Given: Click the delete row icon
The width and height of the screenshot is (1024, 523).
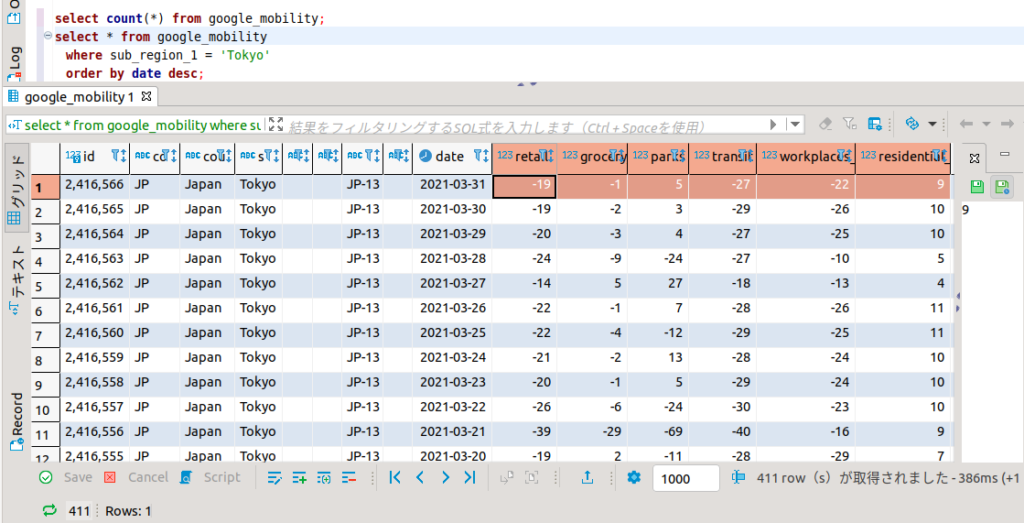Looking at the screenshot, I should tap(349, 478).
